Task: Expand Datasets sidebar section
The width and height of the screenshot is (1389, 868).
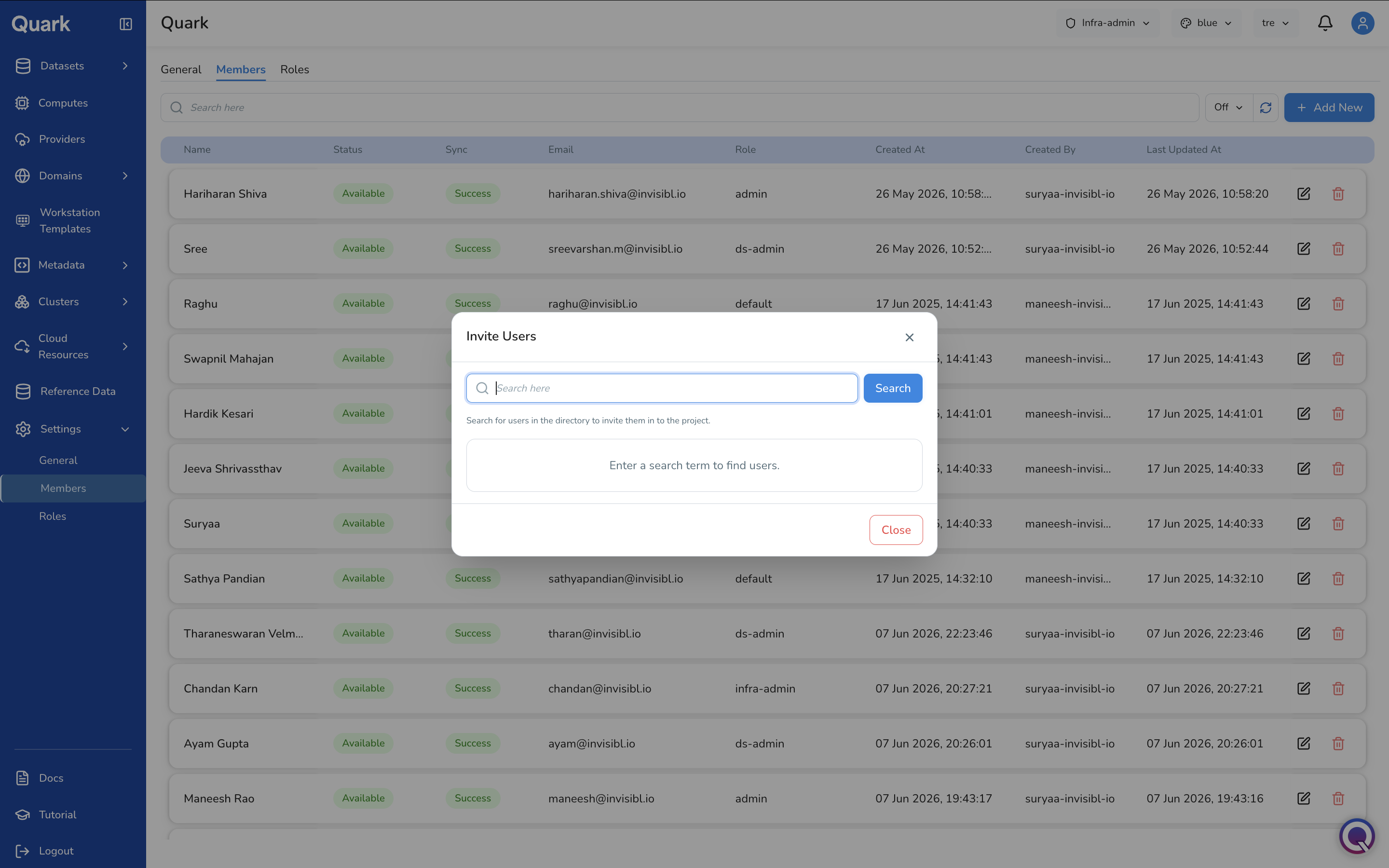Action: click(x=125, y=66)
